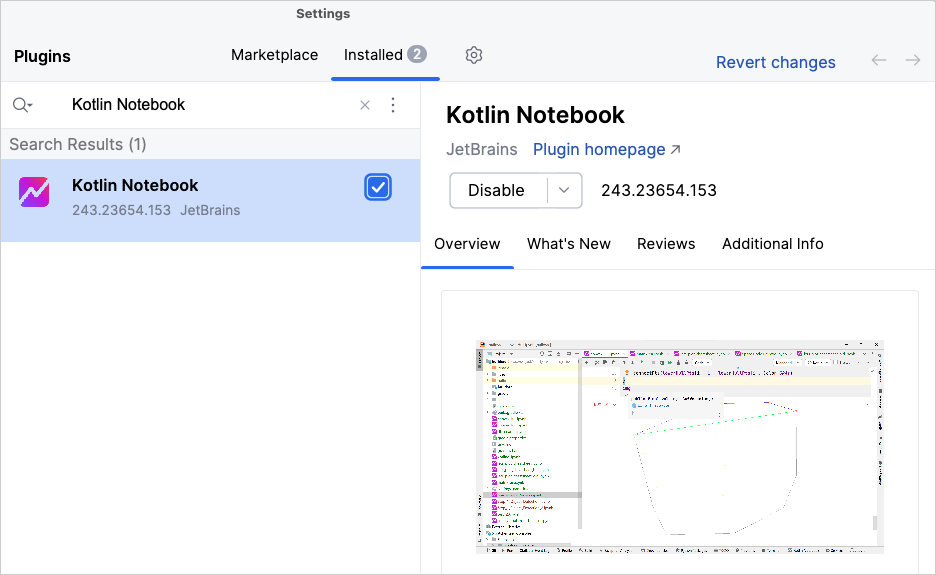Screen dimensions: 936x575
Task: Click in the plugin search field
Action: (x=209, y=105)
